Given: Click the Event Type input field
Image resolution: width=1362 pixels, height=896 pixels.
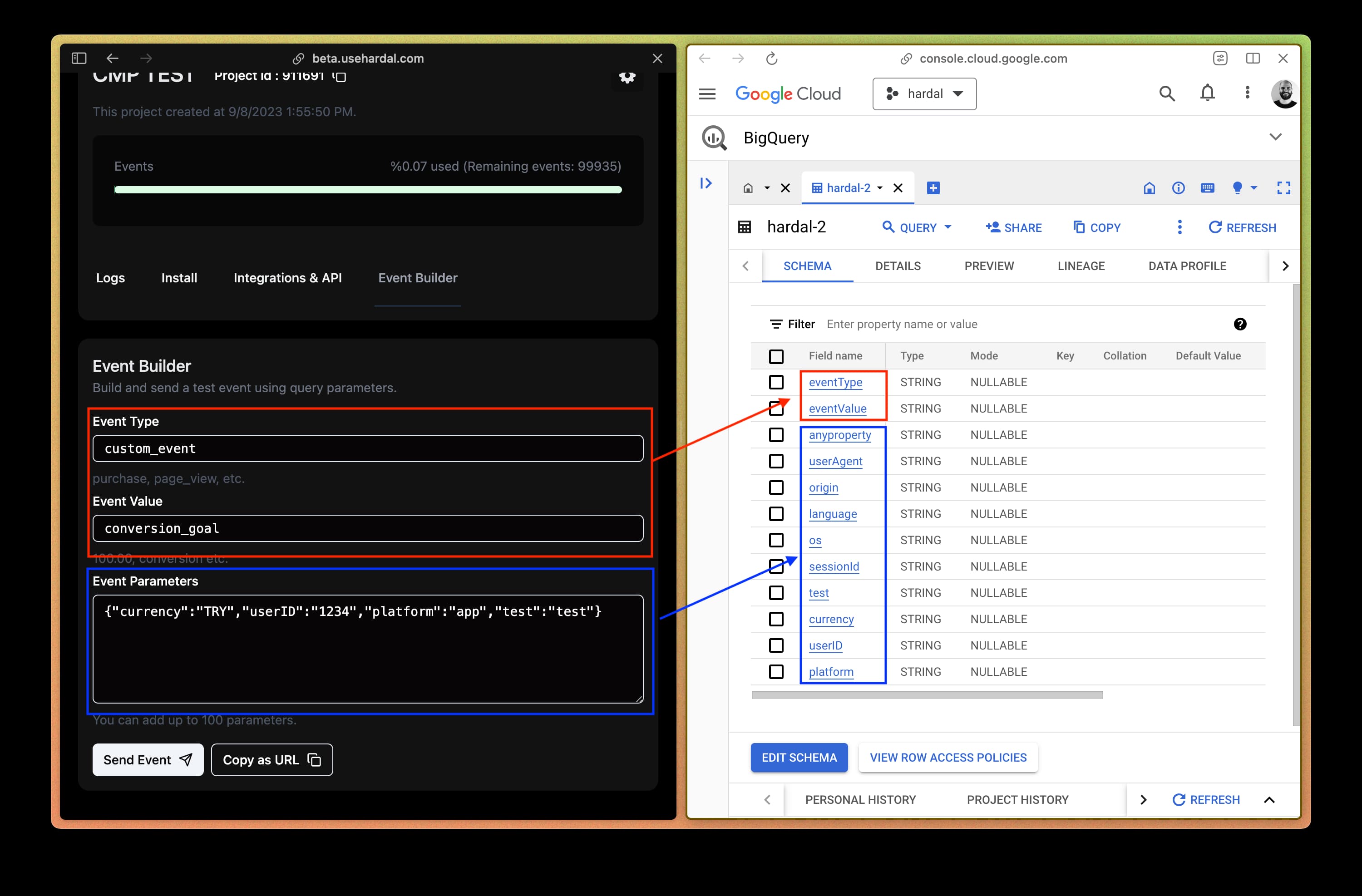Looking at the screenshot, I should point(368,448).
